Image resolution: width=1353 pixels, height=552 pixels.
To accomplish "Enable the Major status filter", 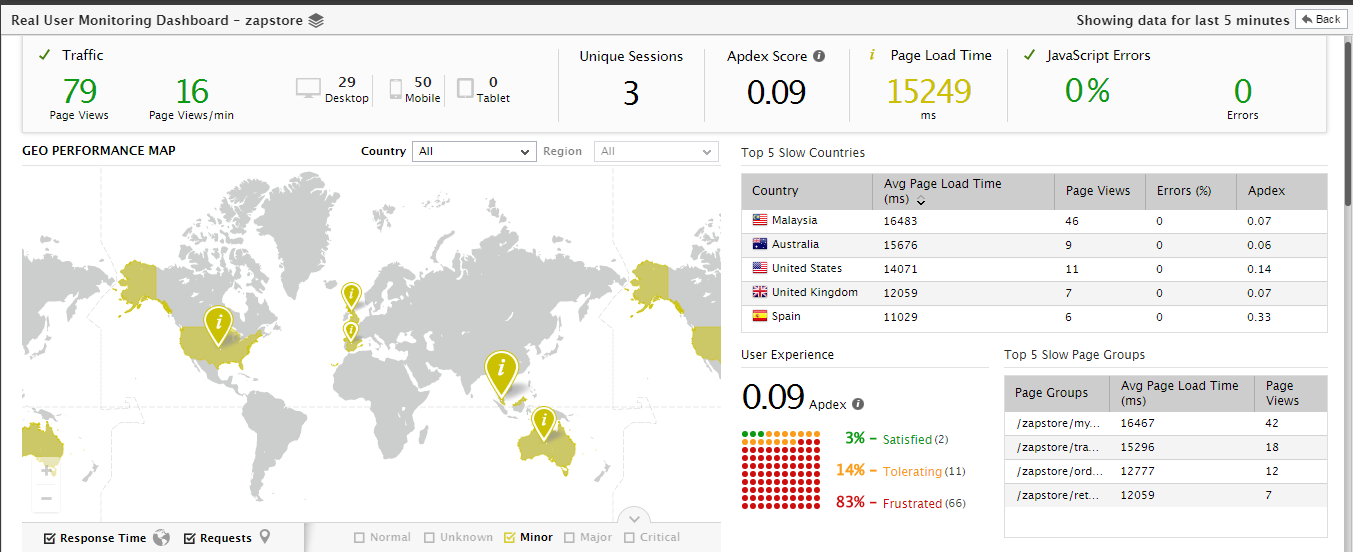I will (569, 538).
